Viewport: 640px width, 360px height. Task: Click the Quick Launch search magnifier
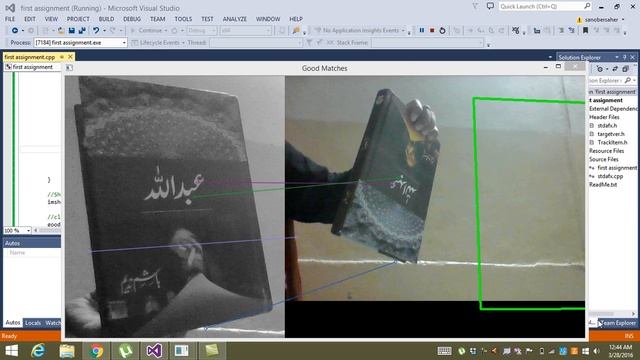(x=587, y=6)
